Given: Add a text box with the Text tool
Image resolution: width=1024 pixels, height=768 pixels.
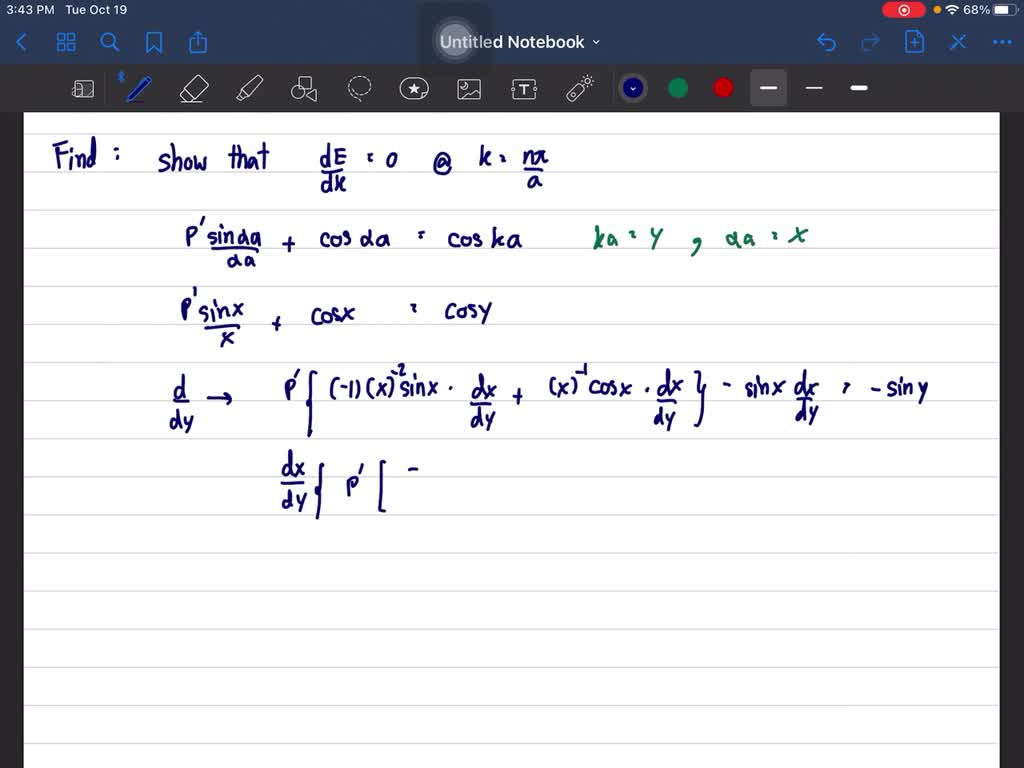Looking at the screenshot, I should 524,88.
